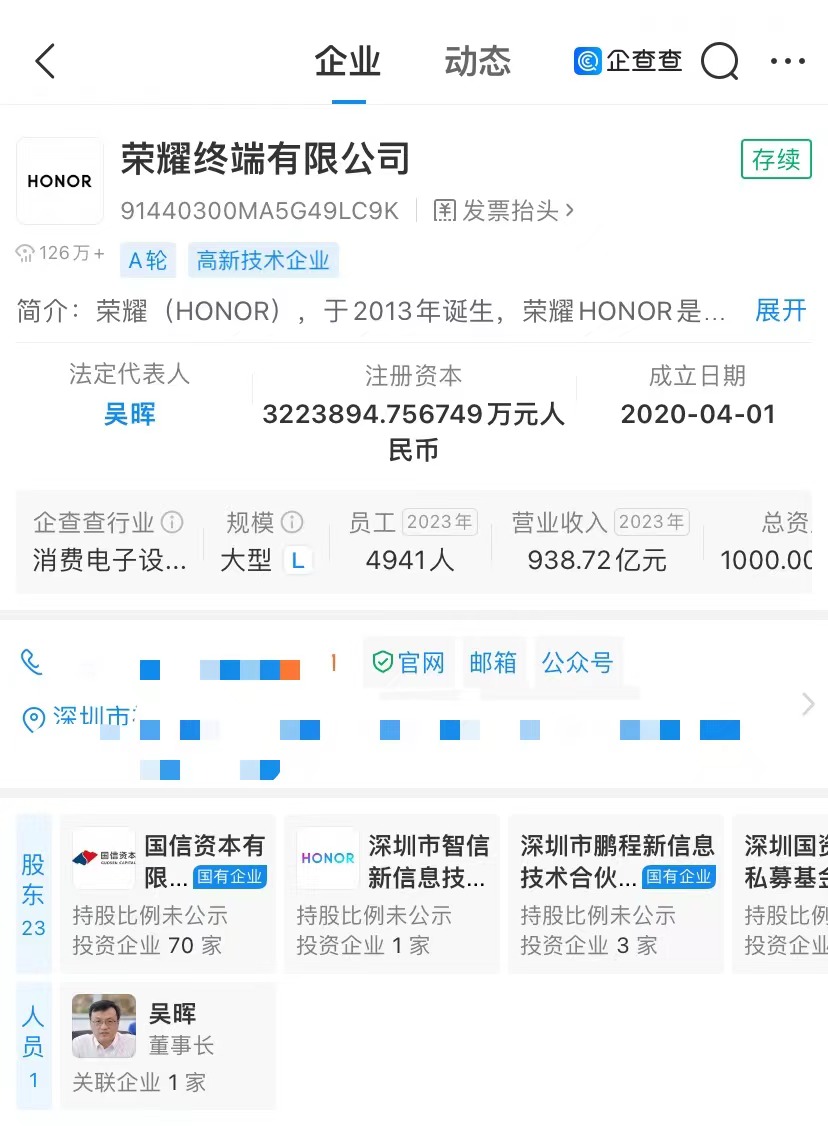Image resolution: width=828 pixels, height=1126 pixels.
Task: Expand contact details with right chevron
Action: (x=808, y=704)
